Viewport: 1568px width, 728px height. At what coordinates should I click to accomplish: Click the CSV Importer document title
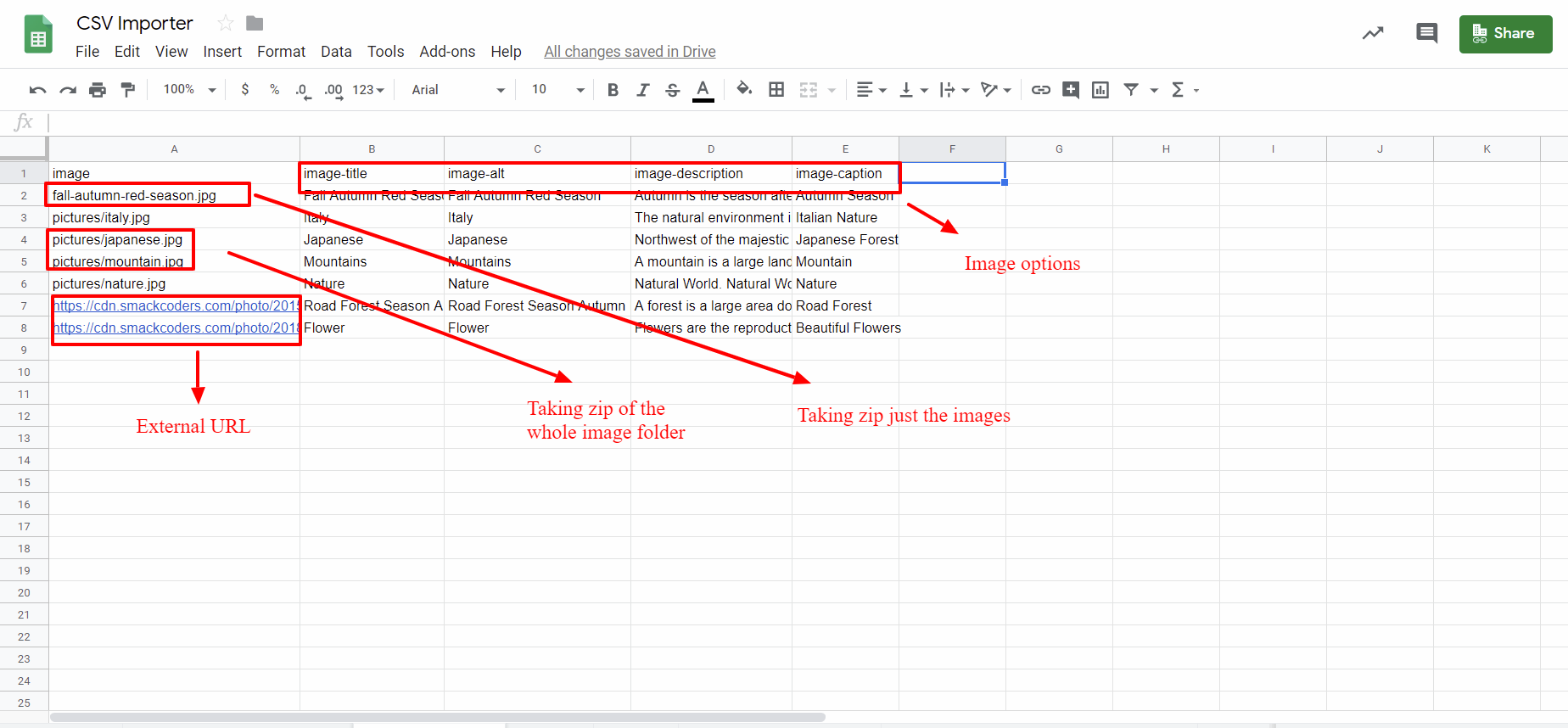135,23
